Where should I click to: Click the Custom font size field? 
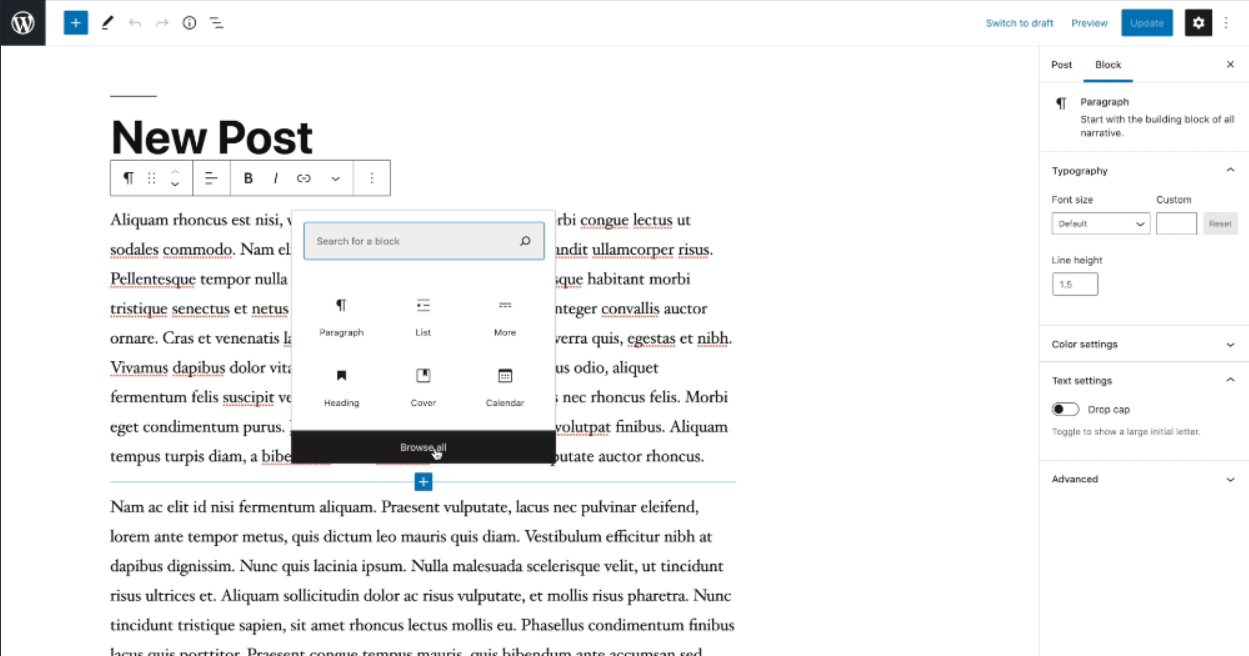click(1176, 224)
